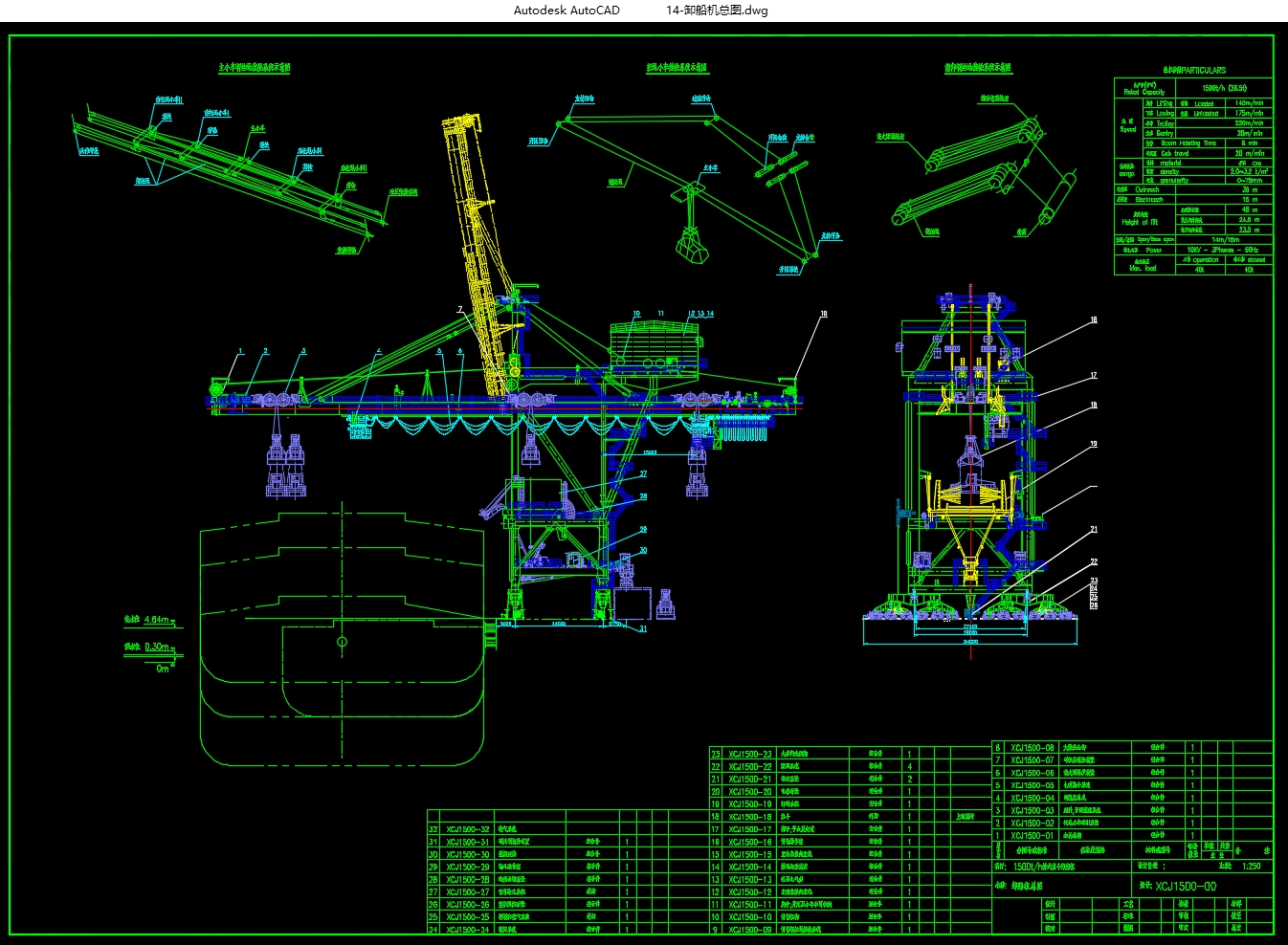Image resolution: width=1288 pixels, height=945 pixels.
Task: Click the PARTICULARS table heading
Action: [x=1193, y=70]
